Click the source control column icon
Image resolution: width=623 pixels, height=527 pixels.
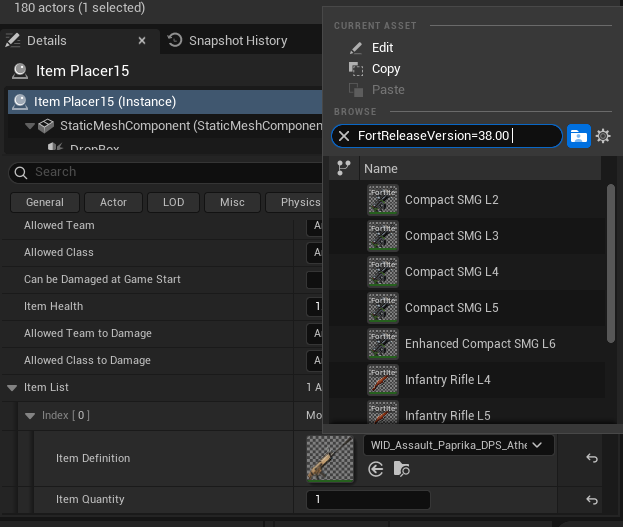click(344, 168)
